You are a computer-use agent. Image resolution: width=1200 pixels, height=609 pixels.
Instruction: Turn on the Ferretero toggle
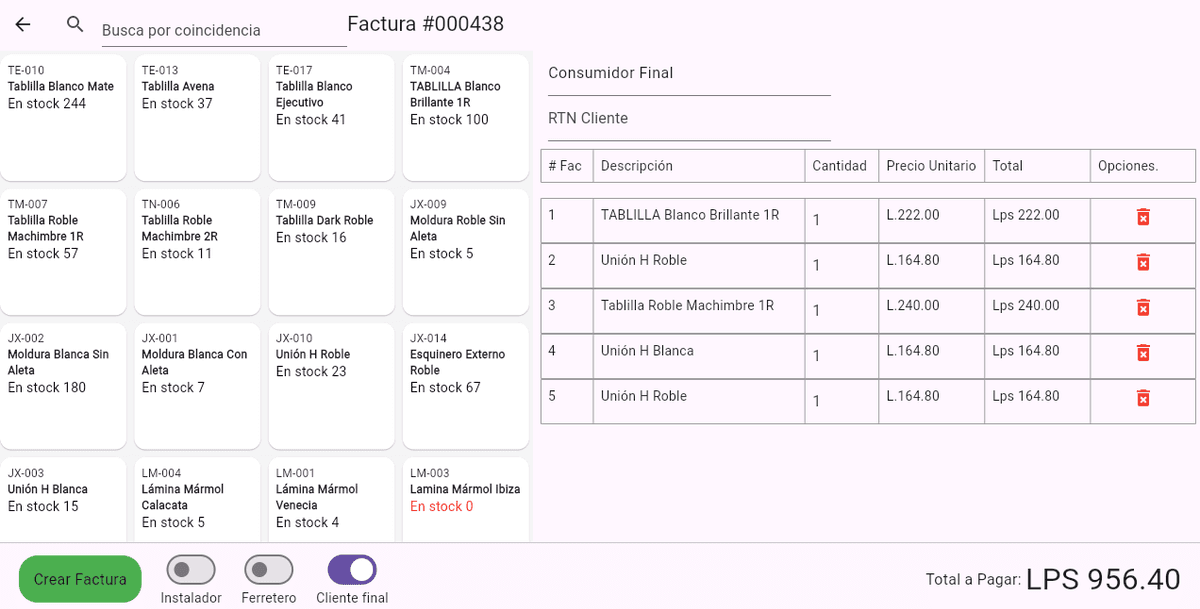268,570
